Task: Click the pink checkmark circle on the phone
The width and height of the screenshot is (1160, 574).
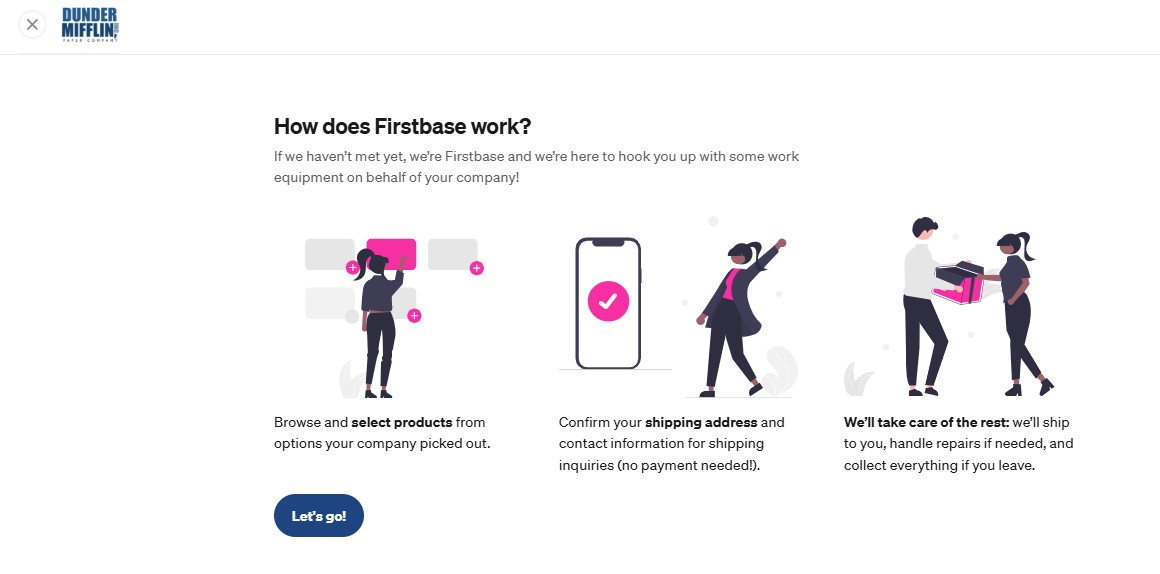Action: (x=608, y=301)
